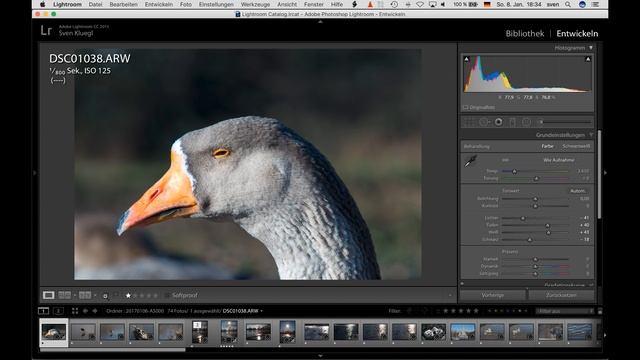Toggle the filter lock switch
Viewport: 640px width, 360px height.
600,311
